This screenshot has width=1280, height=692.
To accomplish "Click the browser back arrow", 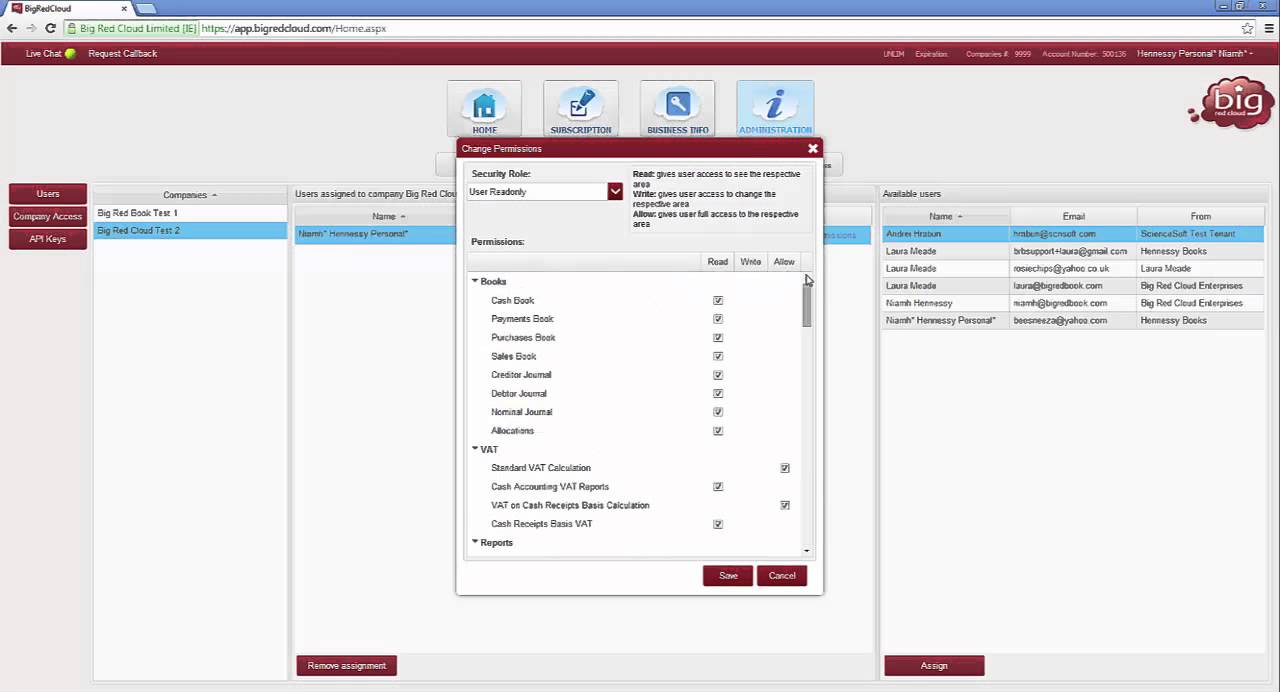I will (12, 28).
